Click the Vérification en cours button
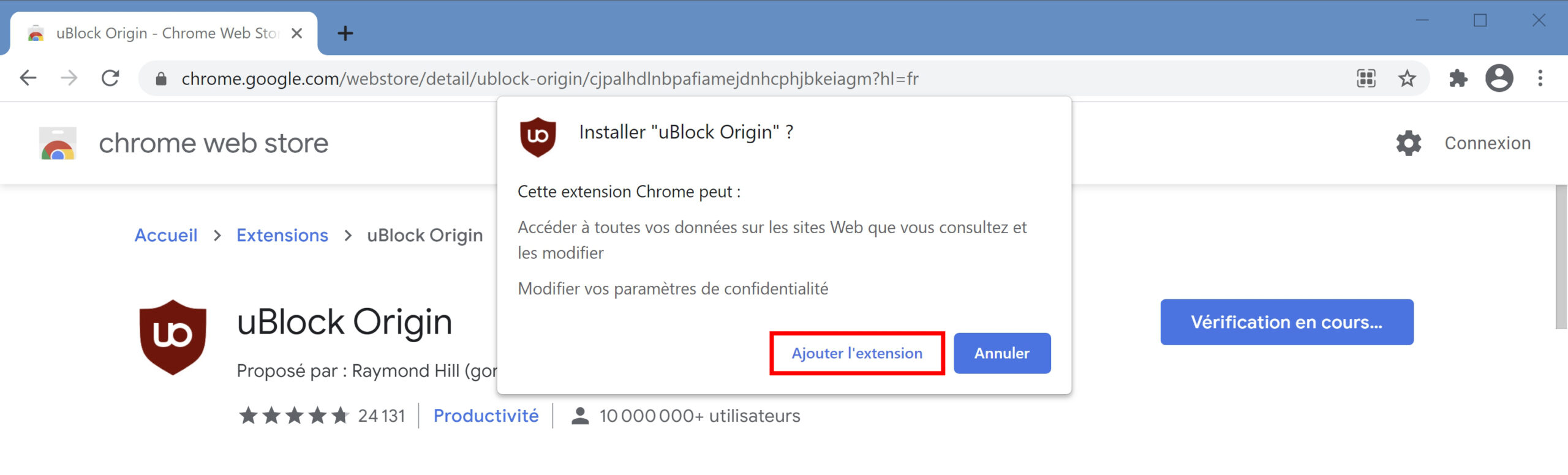The width and height of the screenshot is (1568, 475). [1287, 322]
